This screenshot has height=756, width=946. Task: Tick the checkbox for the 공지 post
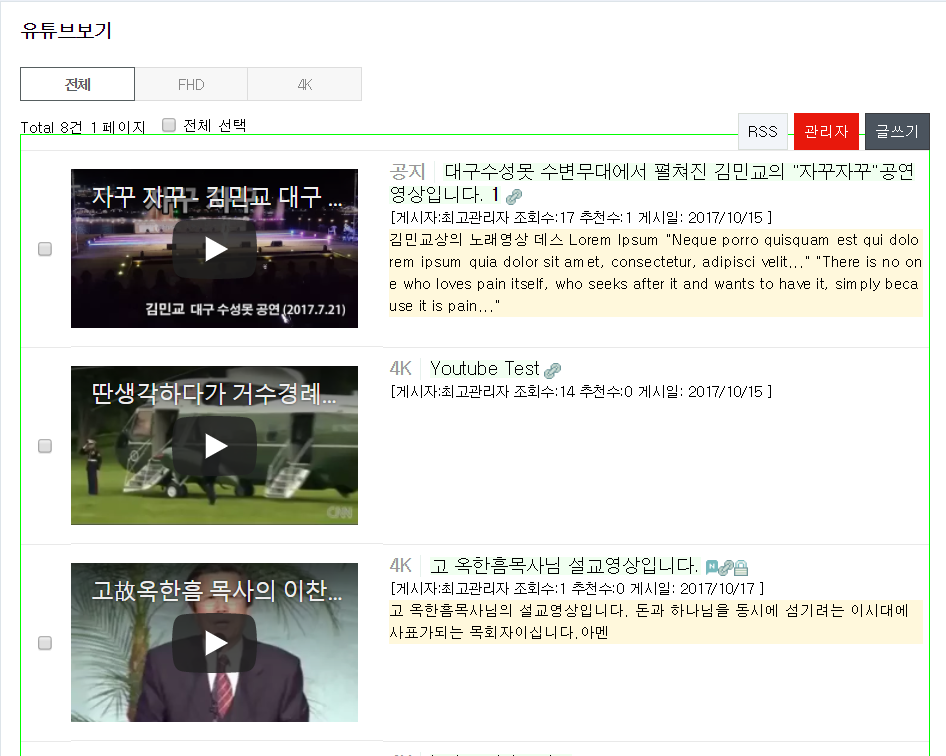(x=45, y=249)
